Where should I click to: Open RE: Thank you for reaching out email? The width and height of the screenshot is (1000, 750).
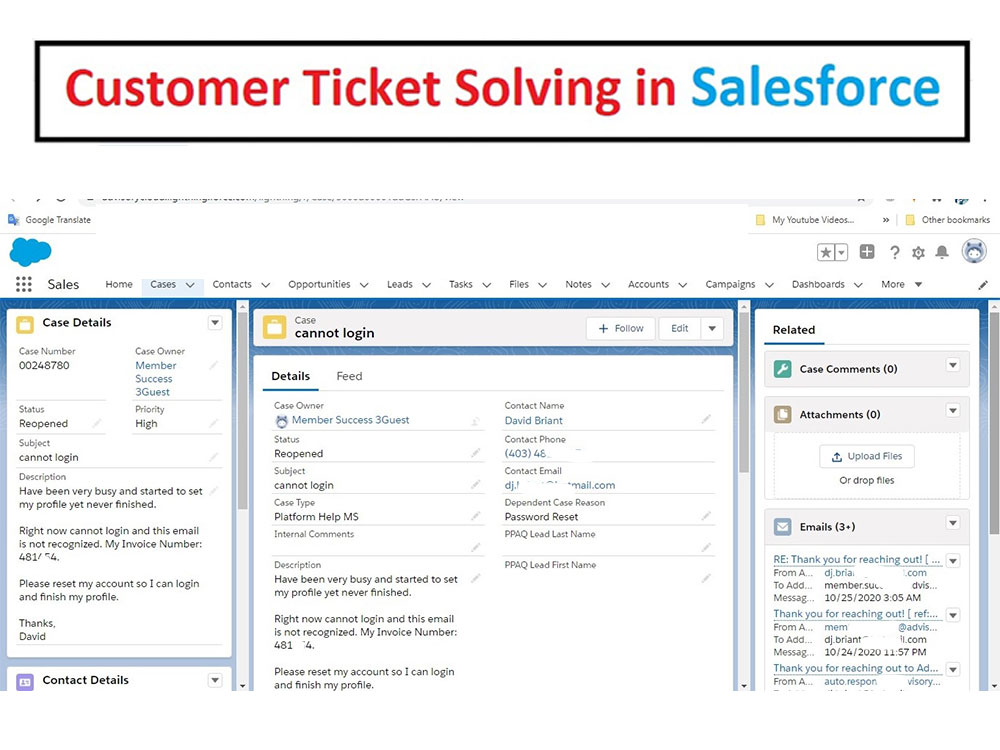857,559
